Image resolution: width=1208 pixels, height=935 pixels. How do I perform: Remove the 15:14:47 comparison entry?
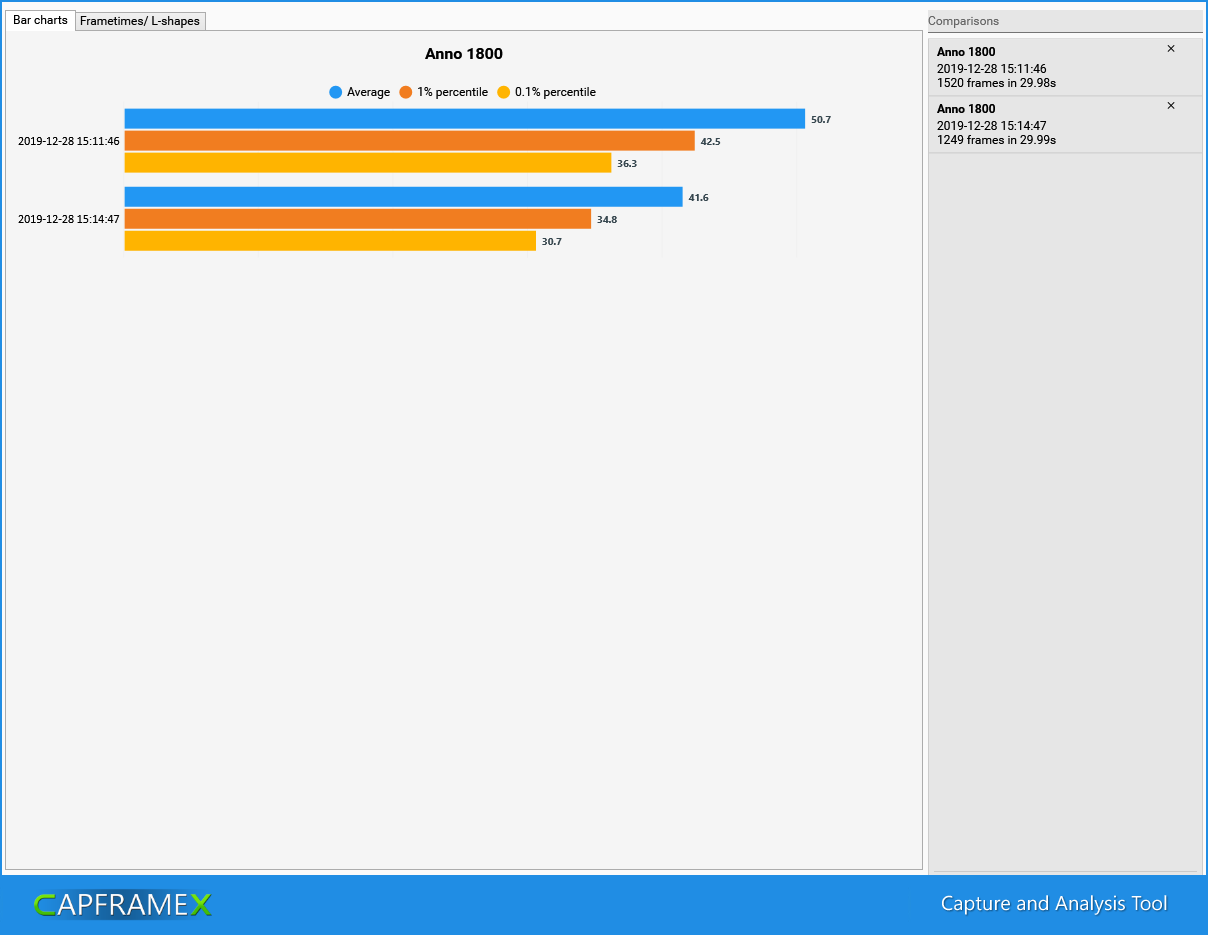(1171, 106)
